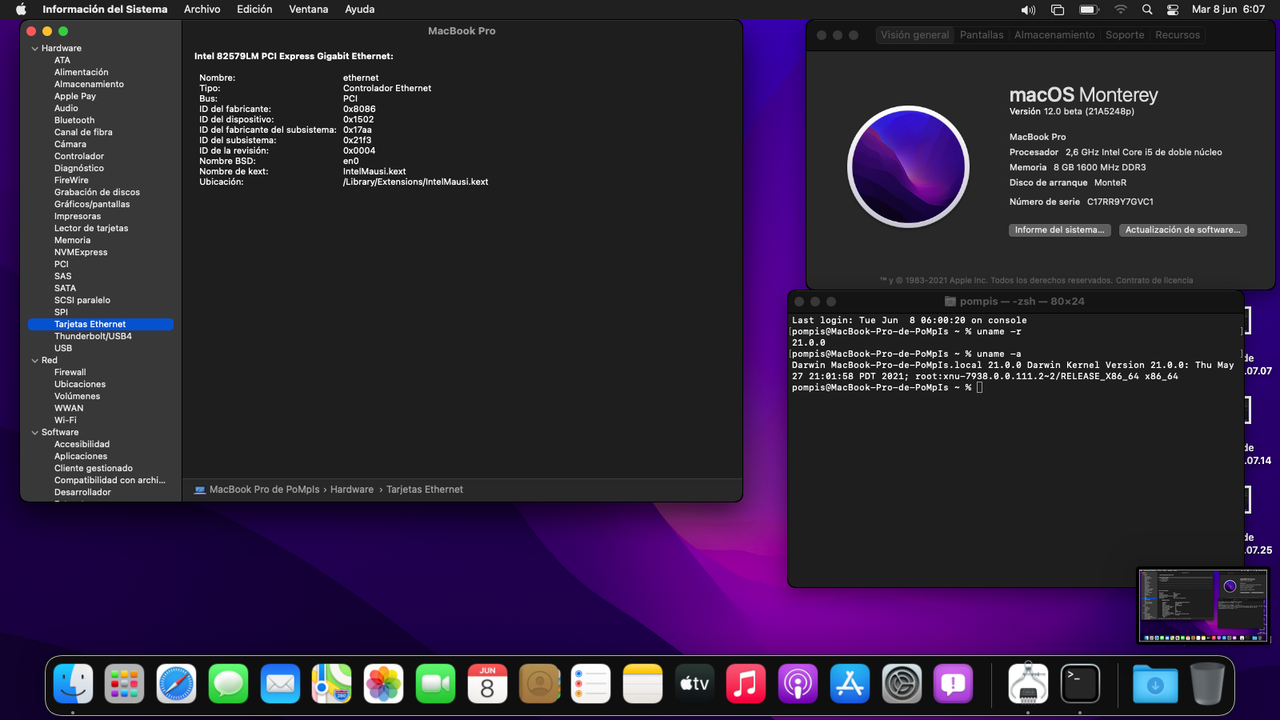Switch to the Pantallas tab
This screenshot has width=1280, height=720.
(981, 35)
